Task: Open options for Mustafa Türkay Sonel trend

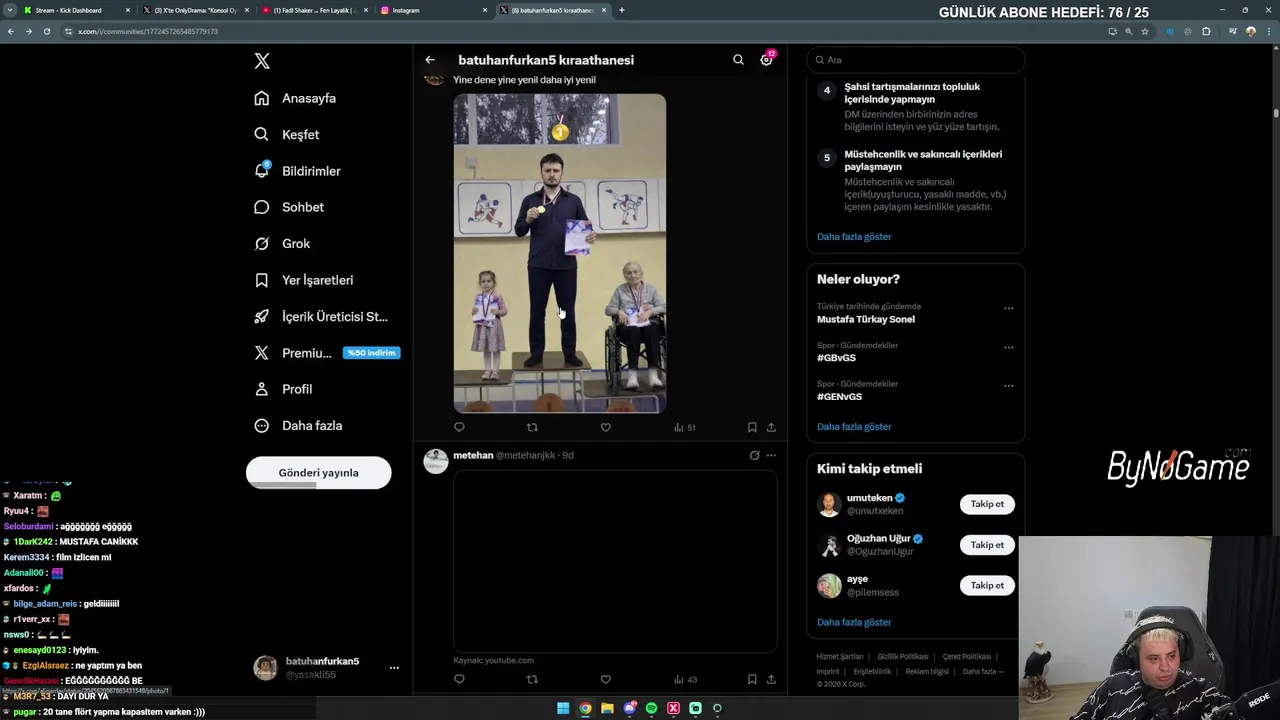Action: click(1008, 308)
